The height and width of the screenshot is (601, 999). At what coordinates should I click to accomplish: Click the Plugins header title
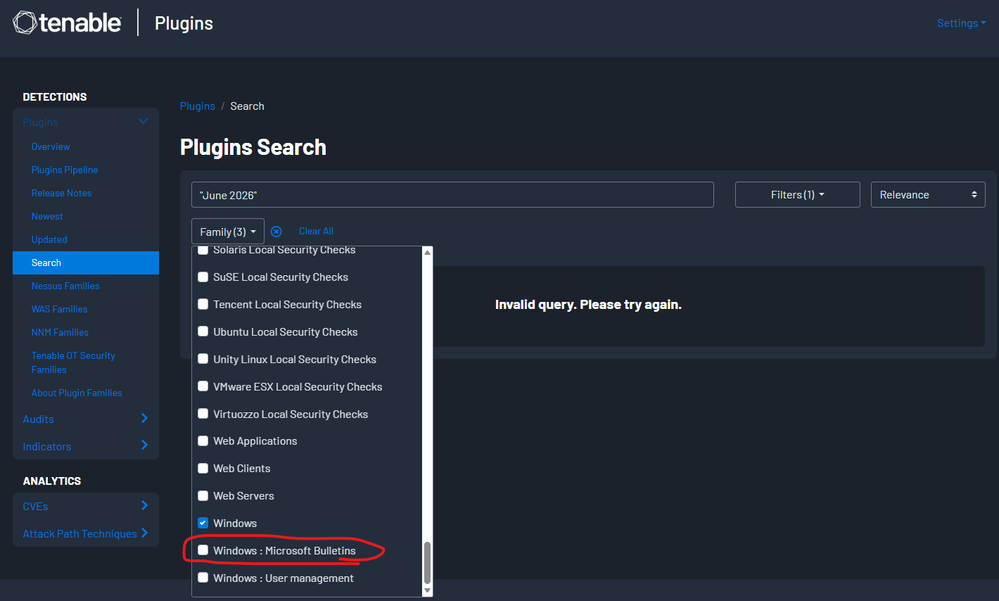(183, 23)
